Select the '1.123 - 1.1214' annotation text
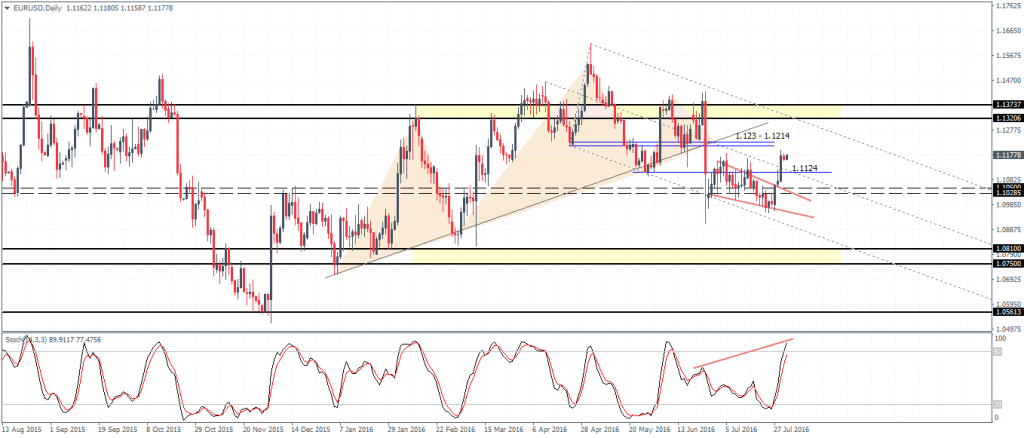1024x438 pixels. [x=763, y=136]
